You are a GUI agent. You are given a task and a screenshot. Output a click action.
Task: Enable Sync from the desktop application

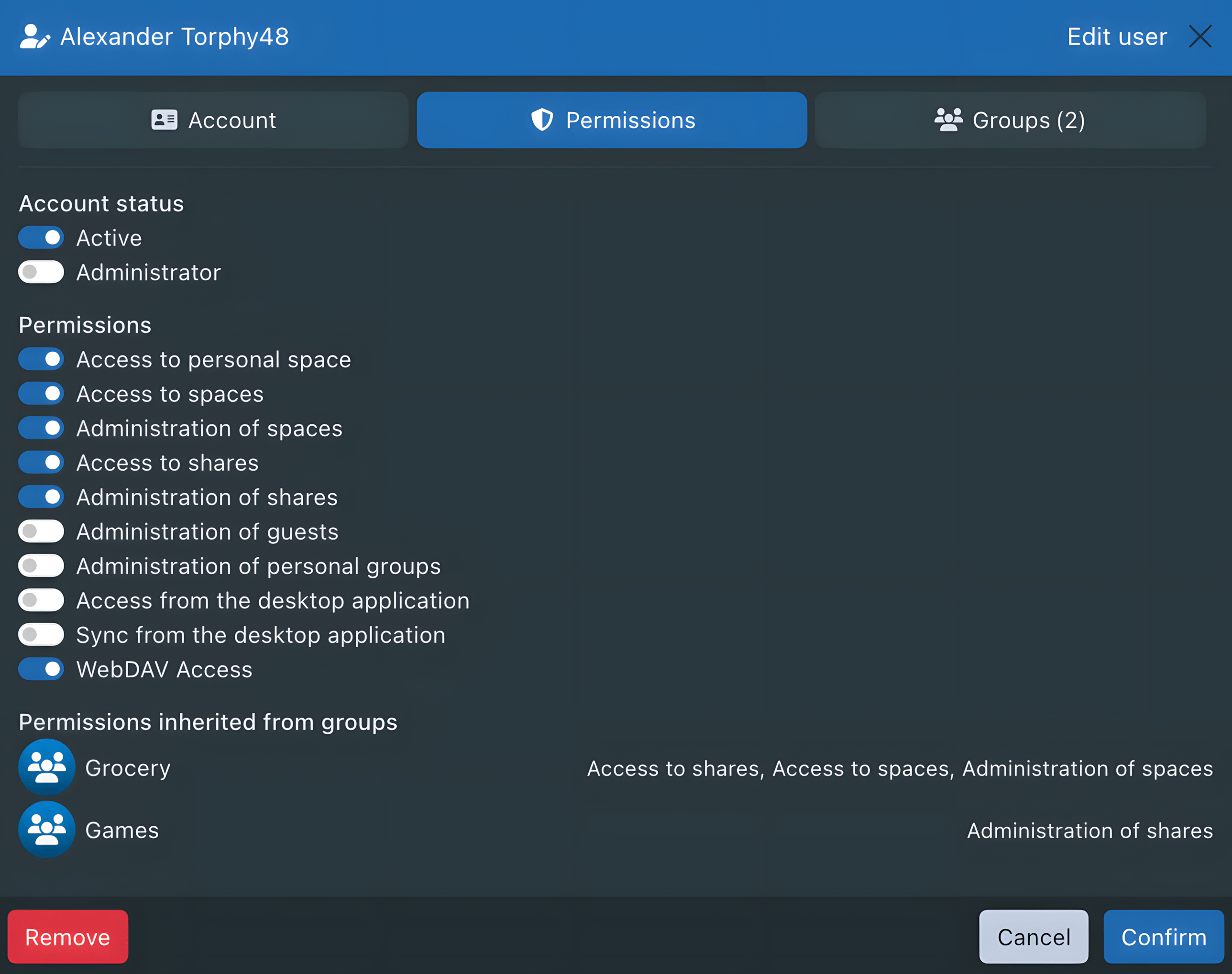pyautogui.click(x=41, y=634)
